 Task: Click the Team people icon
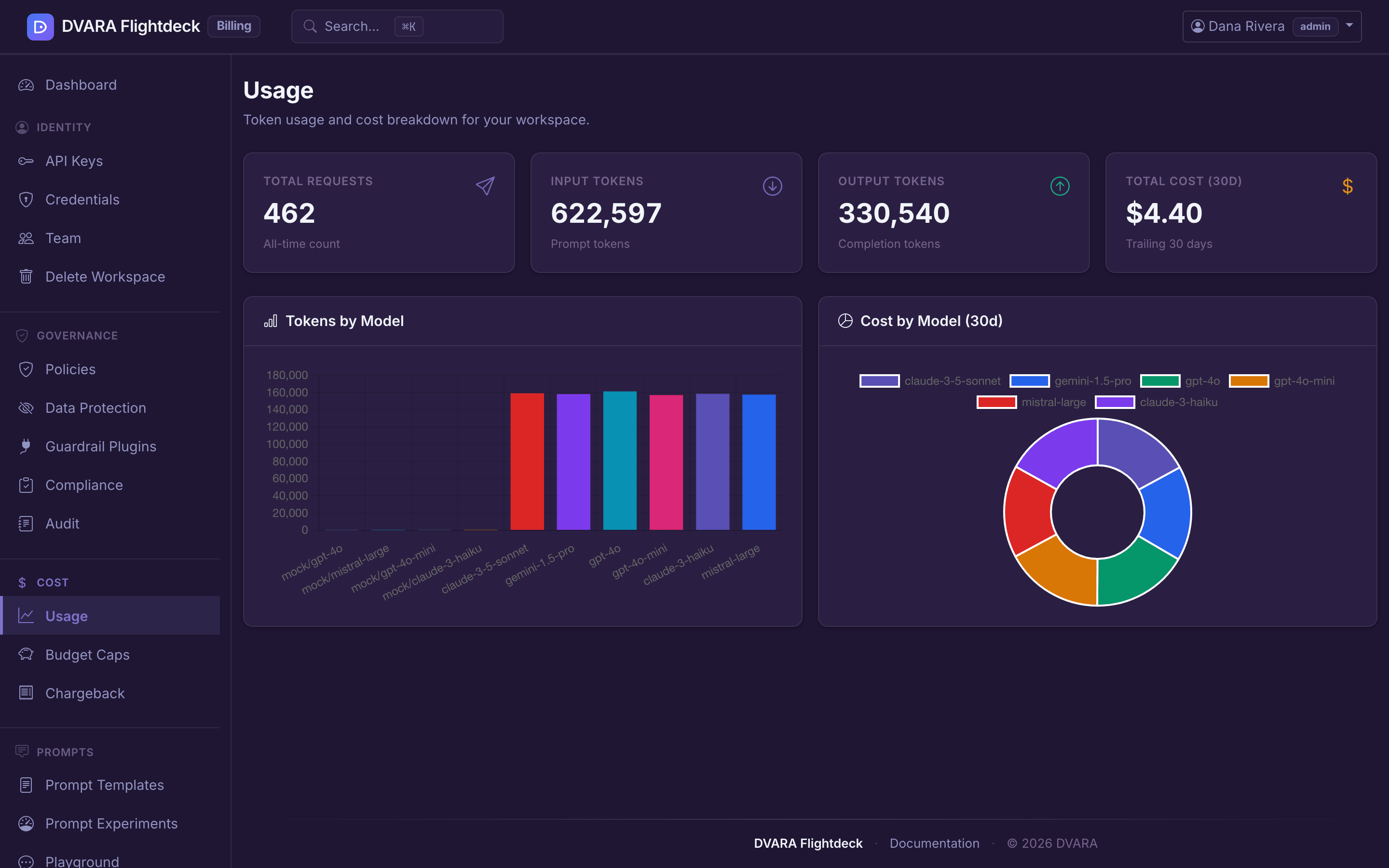click(x=26, y=238)
